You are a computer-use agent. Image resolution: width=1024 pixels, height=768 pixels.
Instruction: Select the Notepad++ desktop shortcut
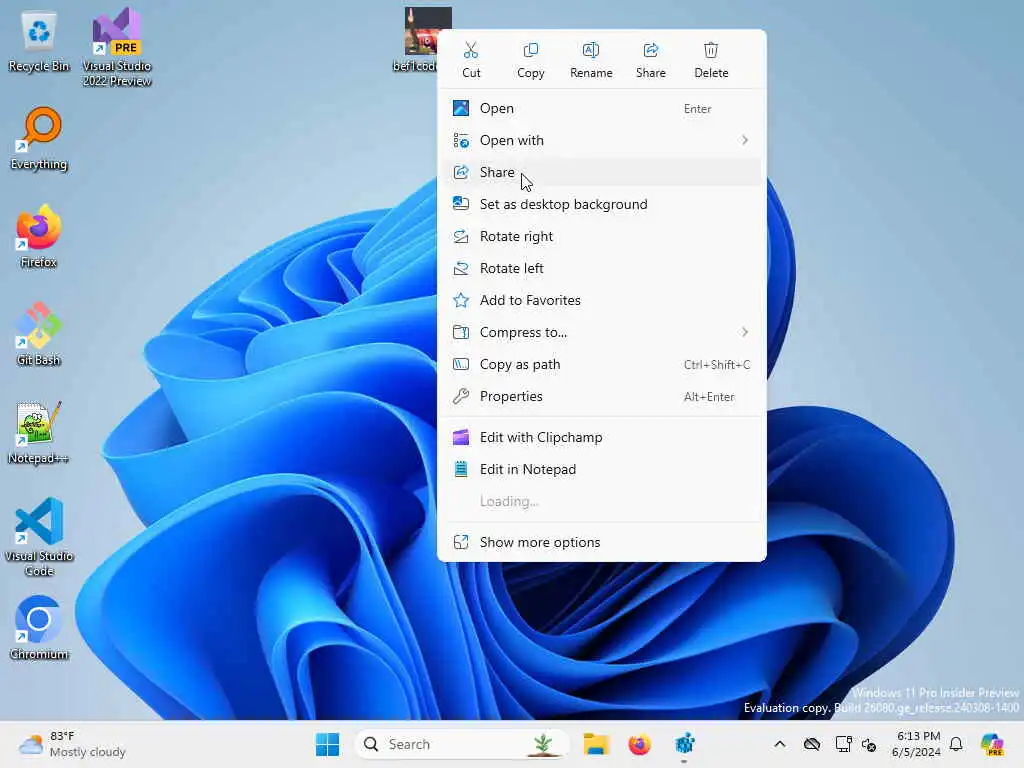39,434
